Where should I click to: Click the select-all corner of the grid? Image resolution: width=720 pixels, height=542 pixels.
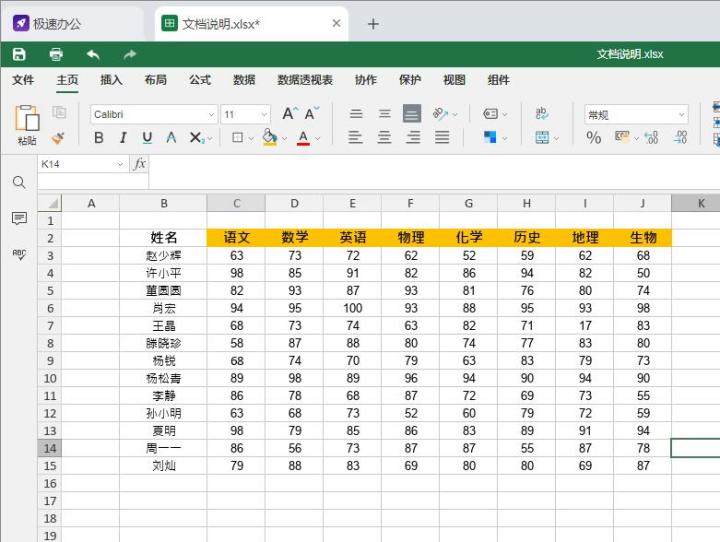tap(50, 203)
